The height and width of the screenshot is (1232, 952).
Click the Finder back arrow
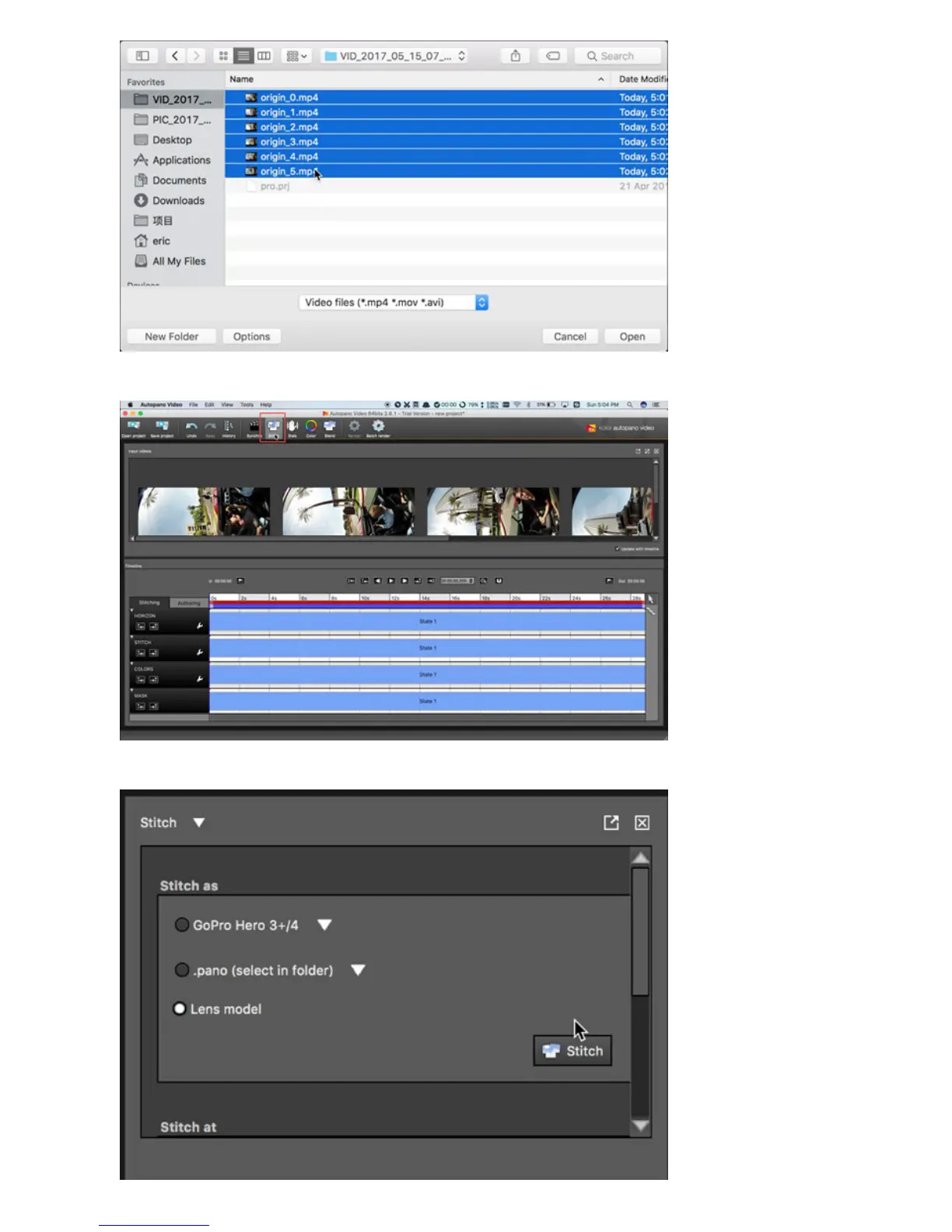point(175,56)
